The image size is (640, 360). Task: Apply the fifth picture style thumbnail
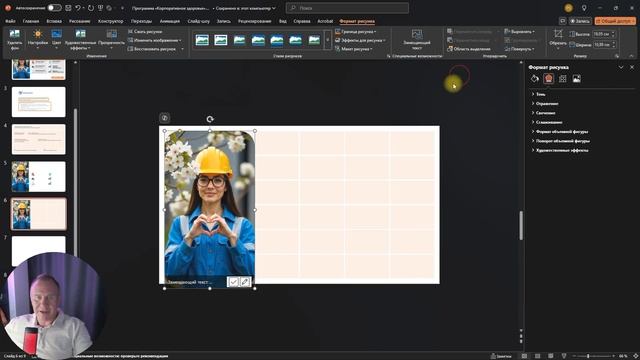(277, 40)
